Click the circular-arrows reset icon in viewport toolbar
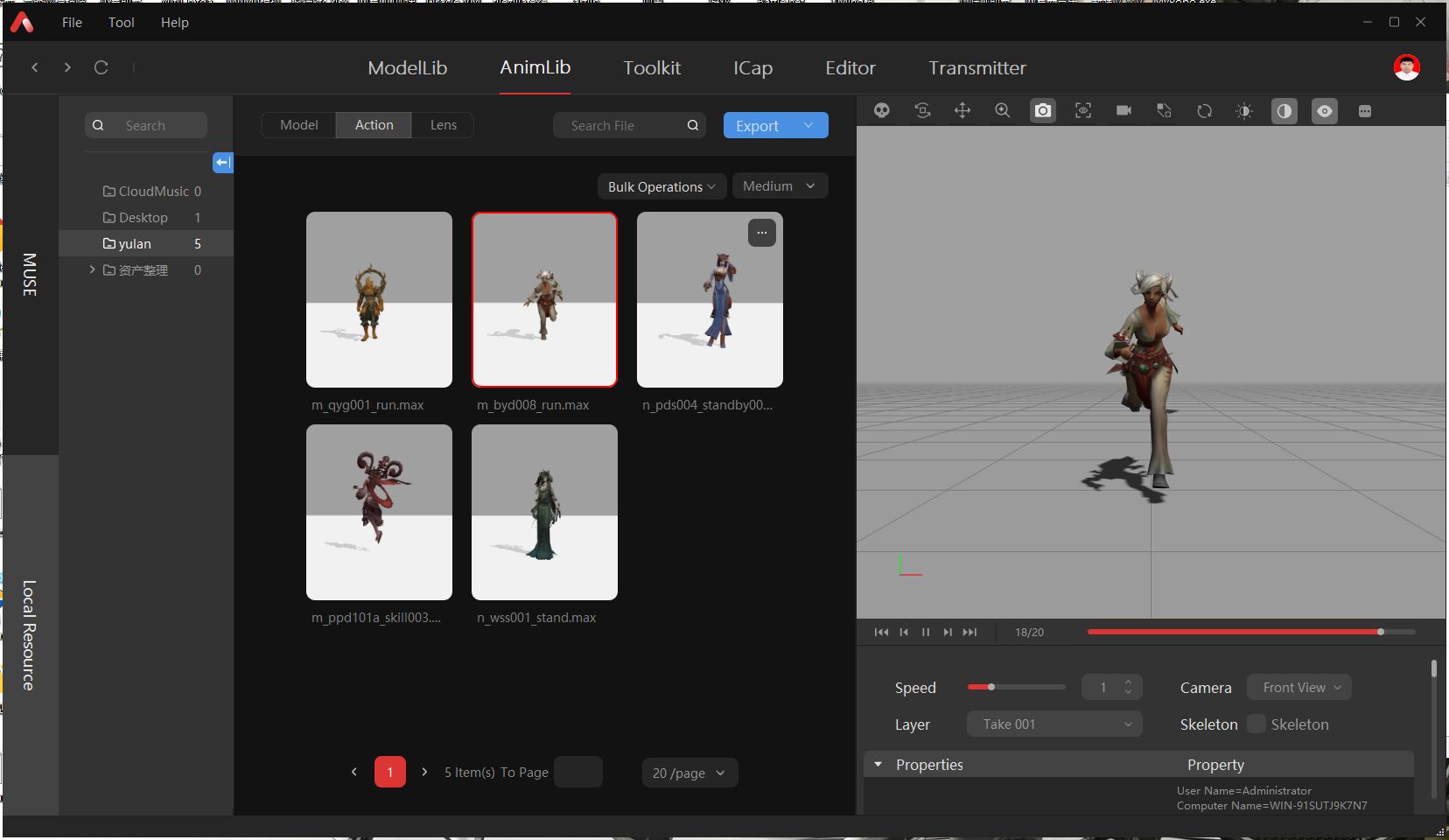The image size is (1449, 840). click(x=1204, y=111)
